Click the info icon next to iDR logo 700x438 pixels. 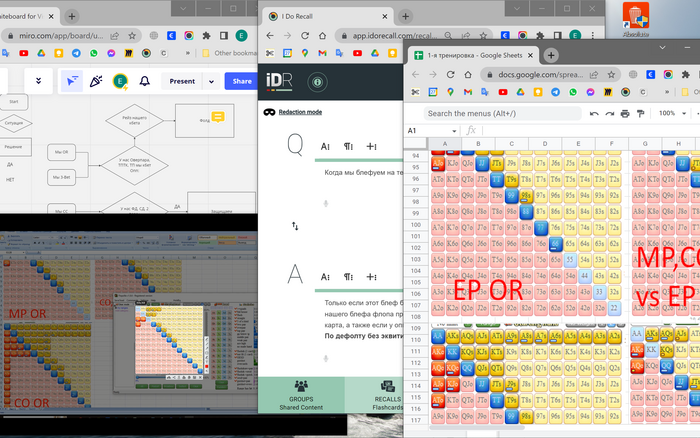pyautogui.click(x=317, y=82)
